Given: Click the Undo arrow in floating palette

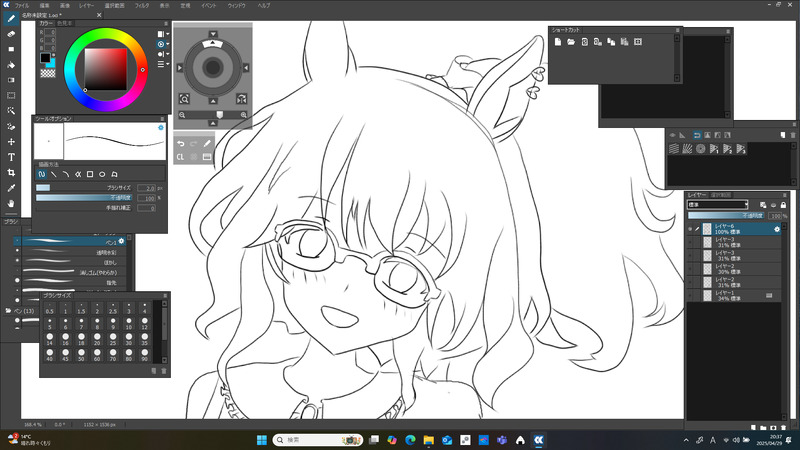Looking at the screenshot, I should (x=181, y=144).
